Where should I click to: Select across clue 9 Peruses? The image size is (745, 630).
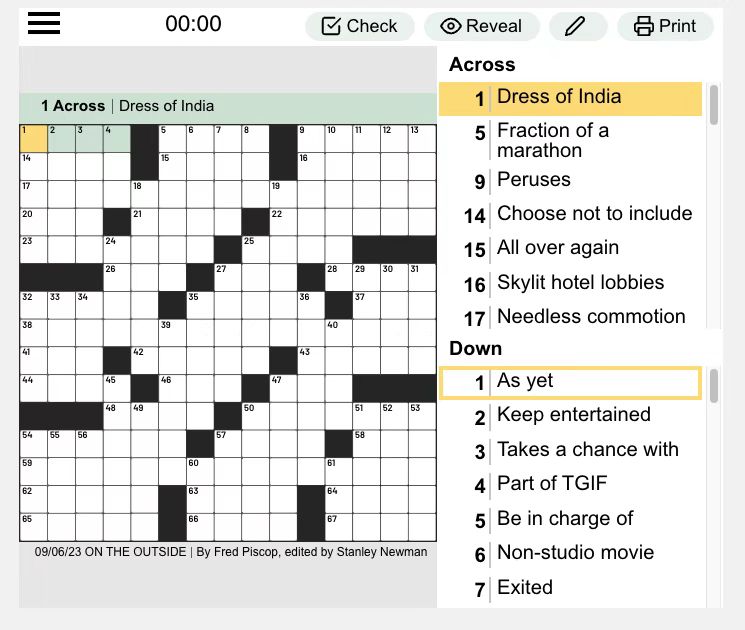[x=570, y=180]
